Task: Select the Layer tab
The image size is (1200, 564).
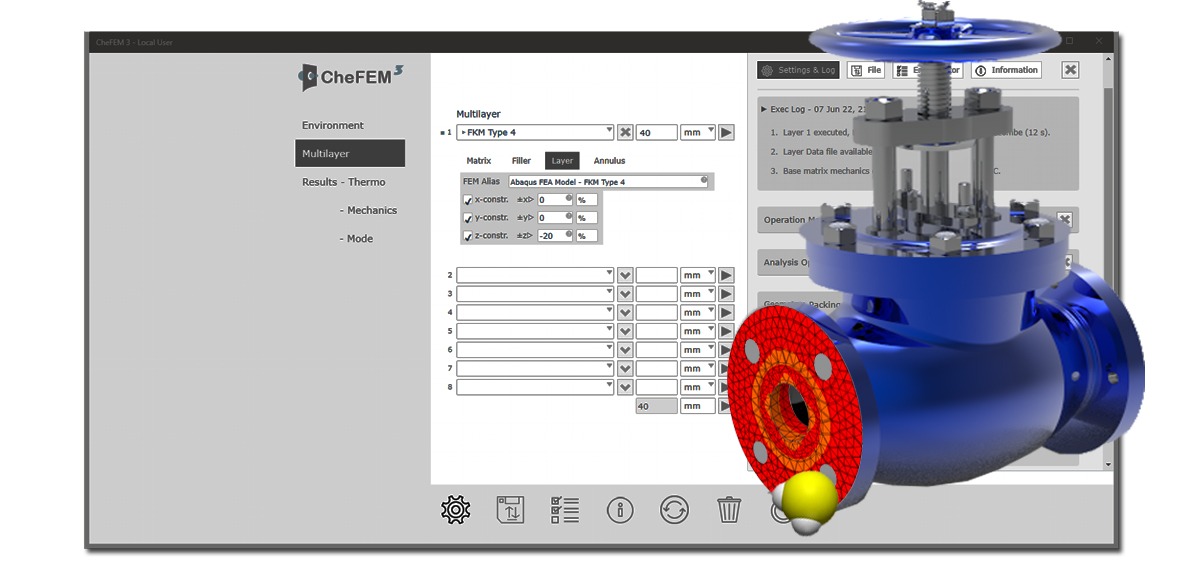Action: 562,161
